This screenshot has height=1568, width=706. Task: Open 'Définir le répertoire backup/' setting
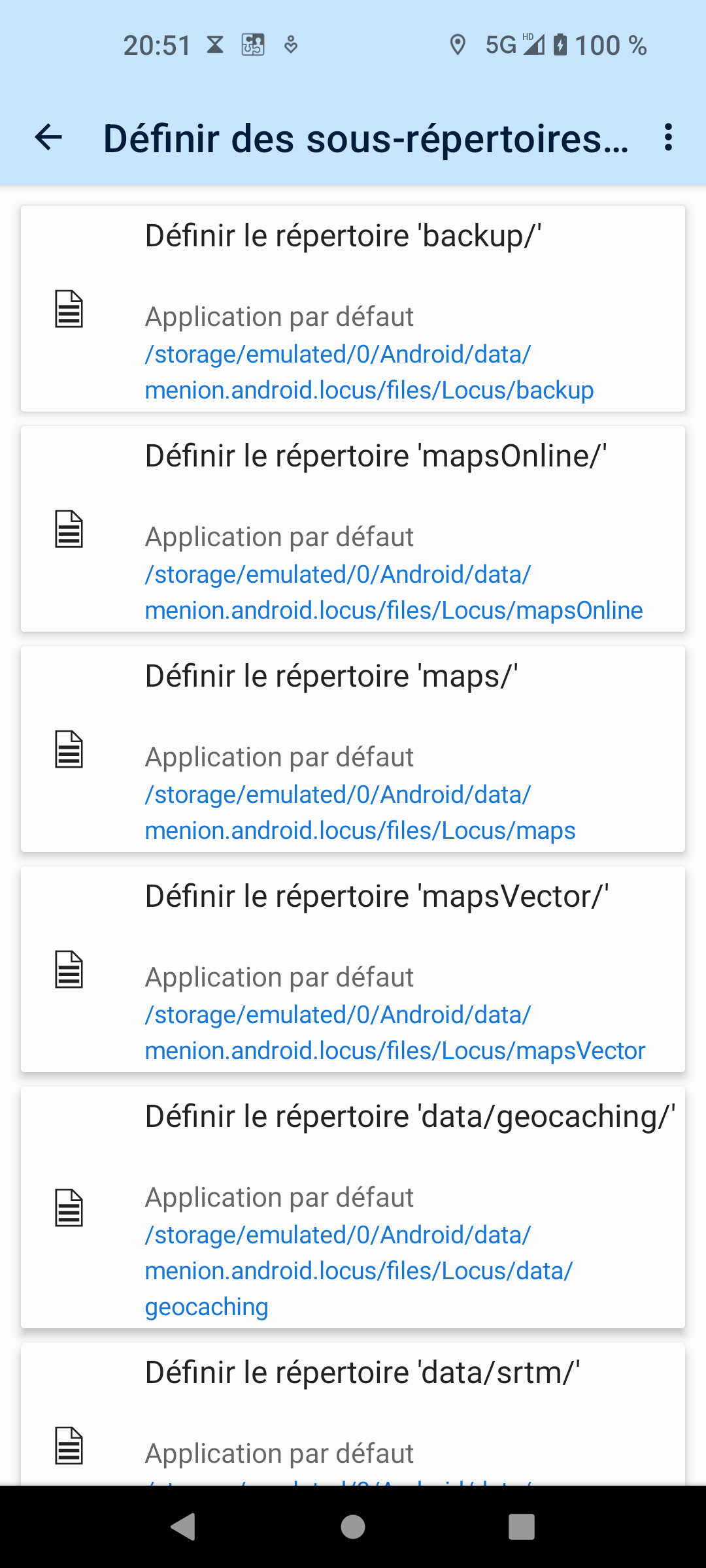tap(343, 237)
